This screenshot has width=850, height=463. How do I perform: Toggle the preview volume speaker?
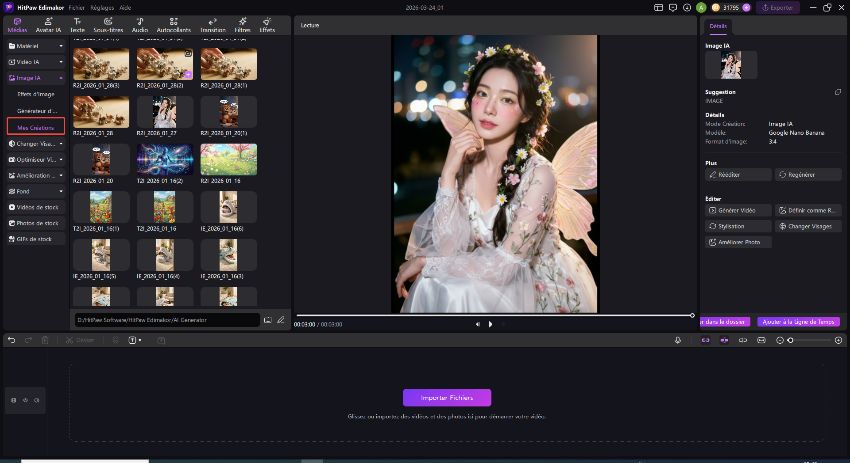pyautogui.click(x=477, y=324)
